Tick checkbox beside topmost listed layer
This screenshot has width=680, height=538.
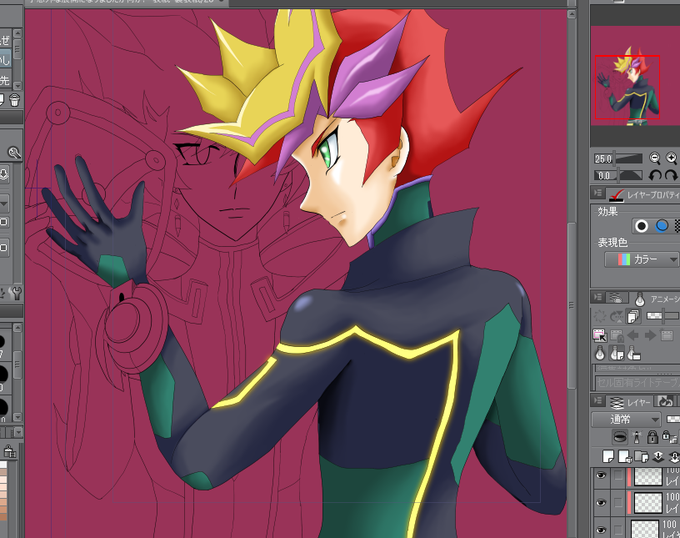[618, 477]
